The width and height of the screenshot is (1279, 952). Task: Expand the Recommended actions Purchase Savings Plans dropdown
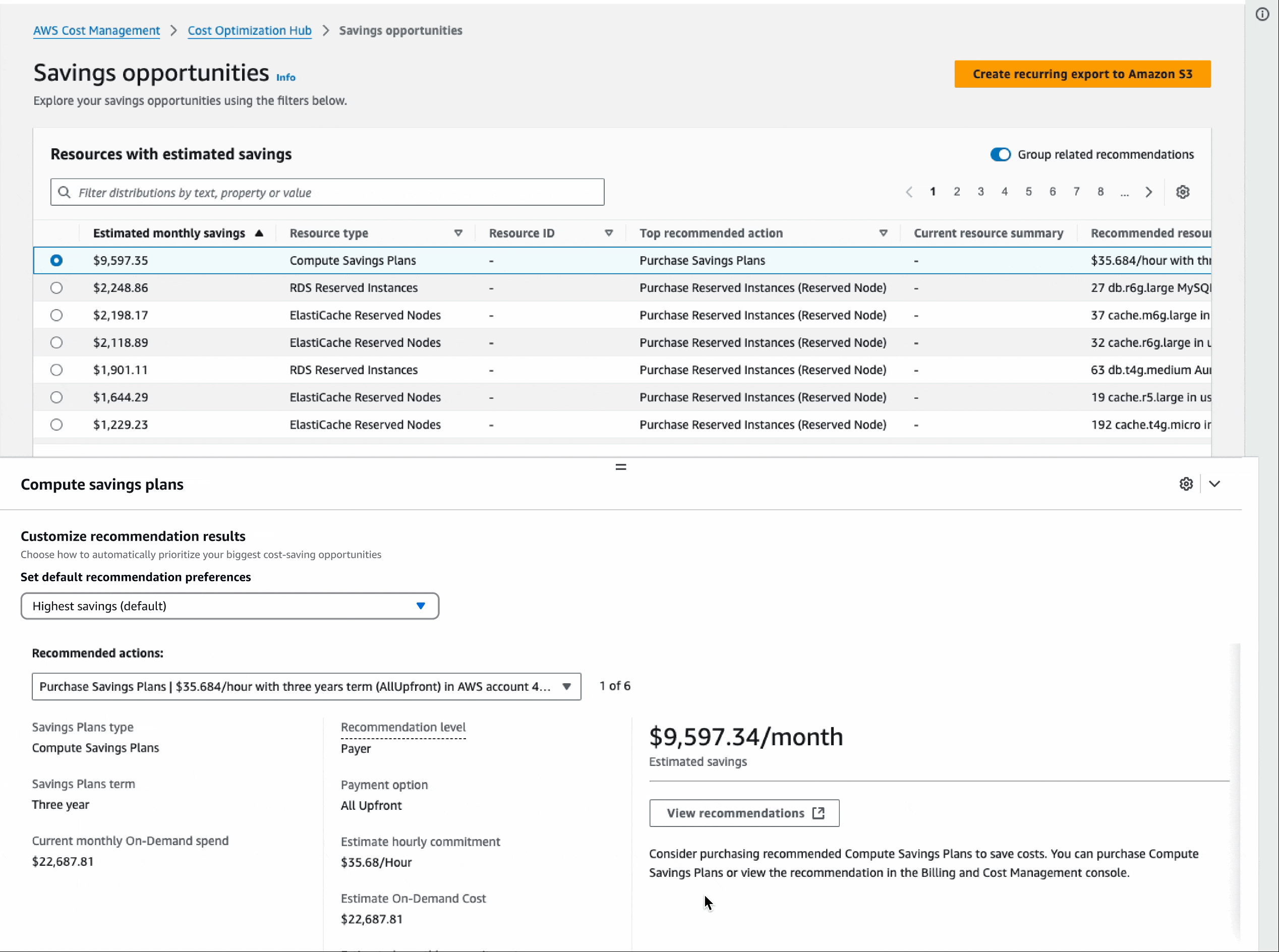tap(306, 686)
